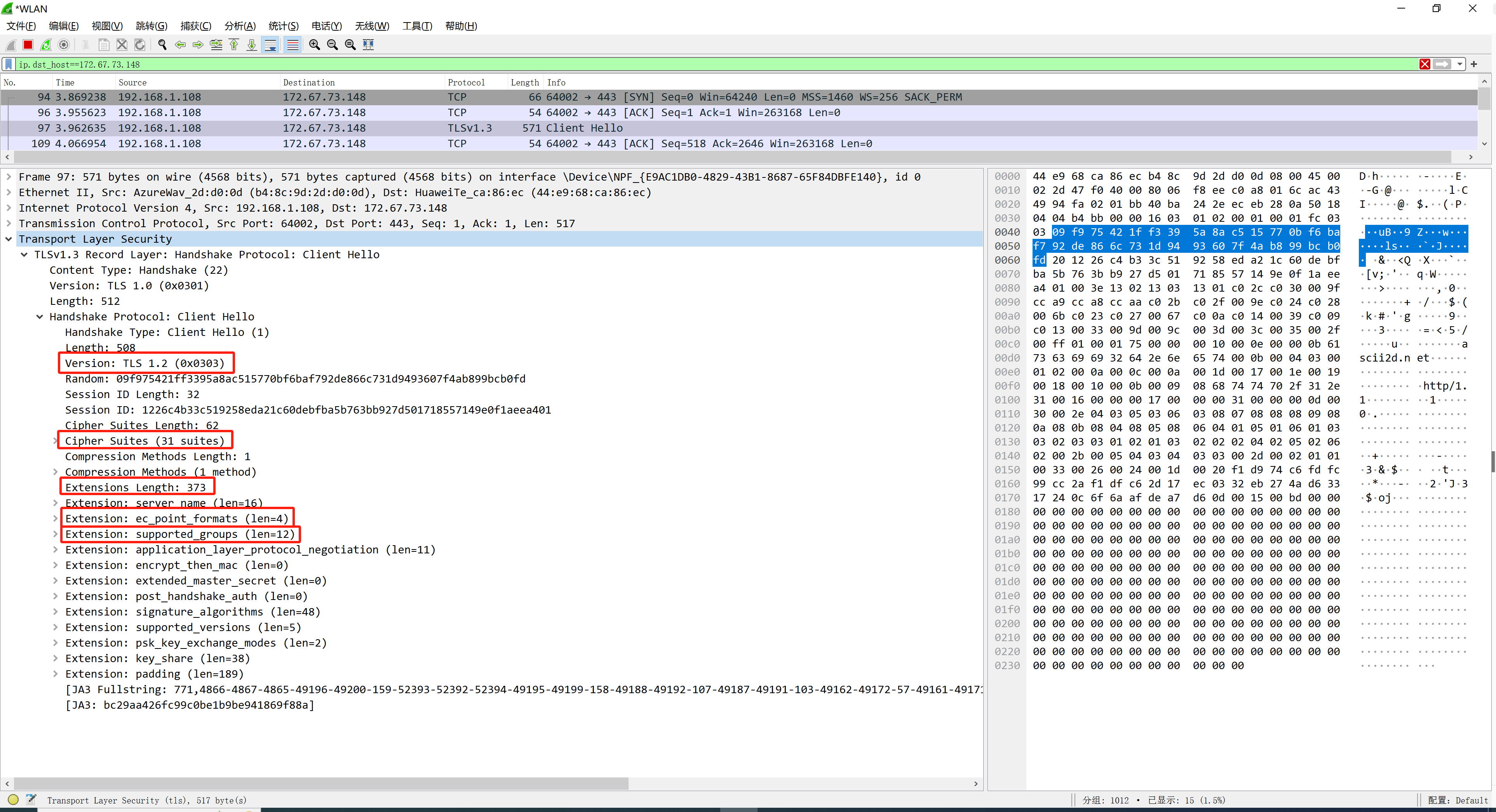Viewport: 1496px width, 812px height.
Task: Expand Transmission Control Protocol section
Action: tap(9, 223)
